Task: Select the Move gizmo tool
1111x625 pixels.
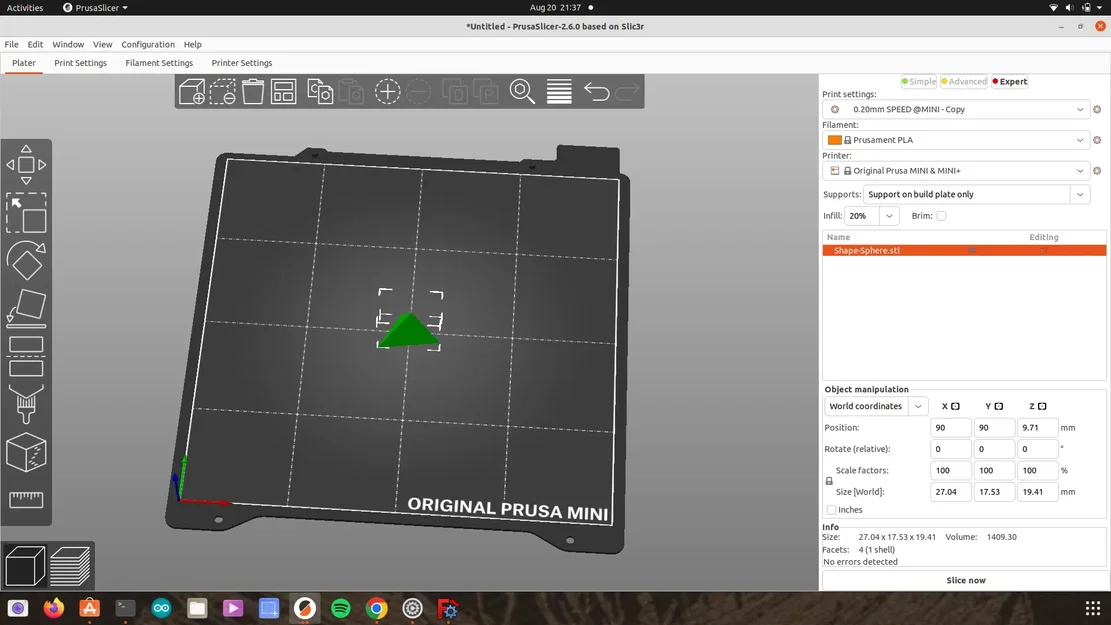Action: (26, 165)
